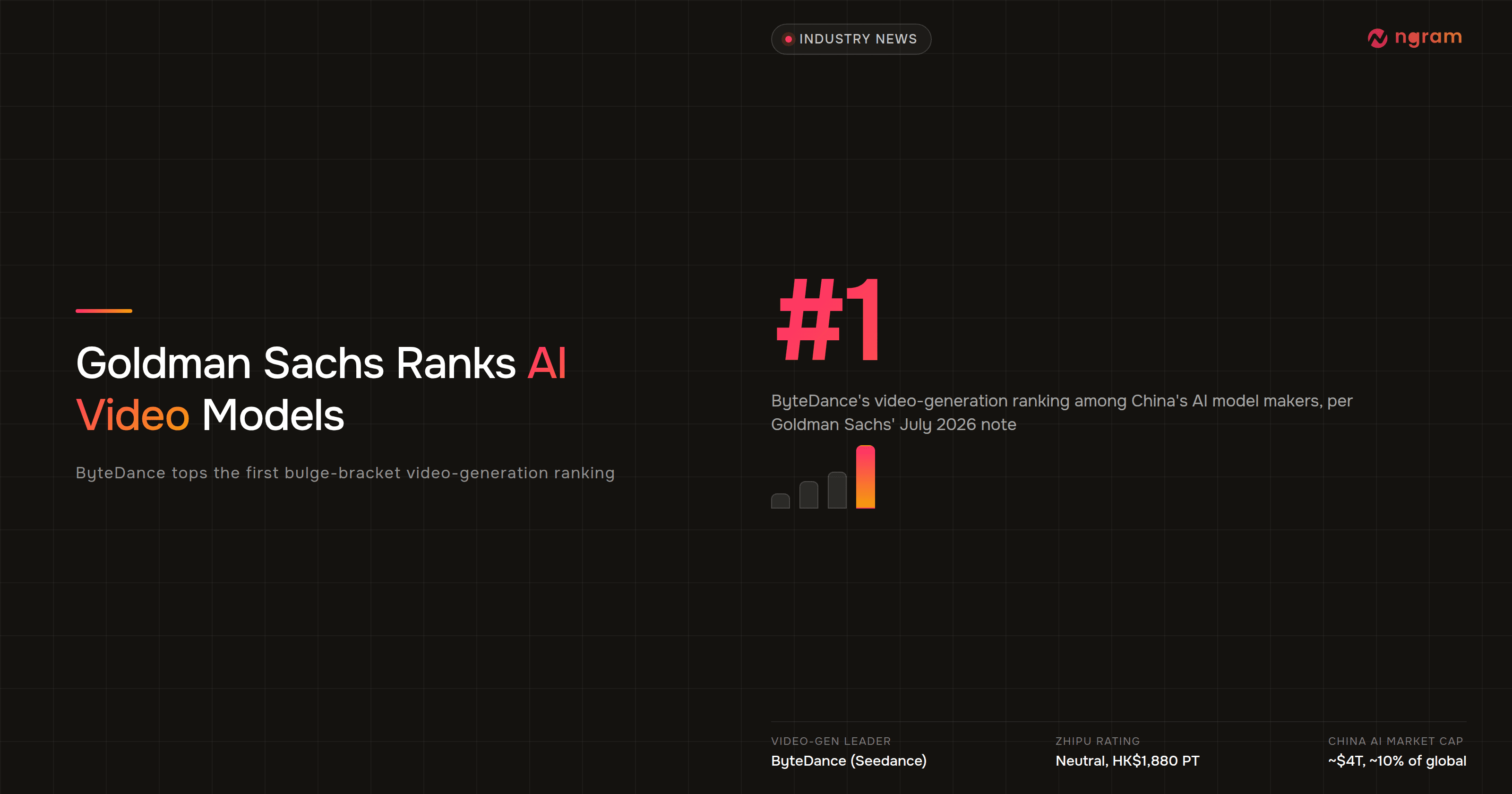Click the tall gradient bar in chart
Viewport: 1512px width, 794px height.
pyautogui.click(x=865, y=476)
